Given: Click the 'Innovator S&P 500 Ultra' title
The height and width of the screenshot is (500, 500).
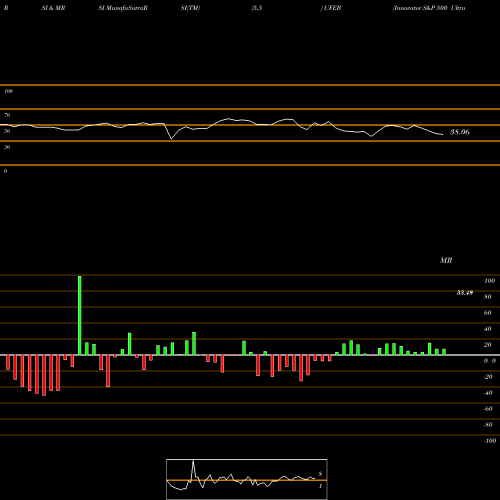Looking at the screenshot, I should (x=429, y=8).
